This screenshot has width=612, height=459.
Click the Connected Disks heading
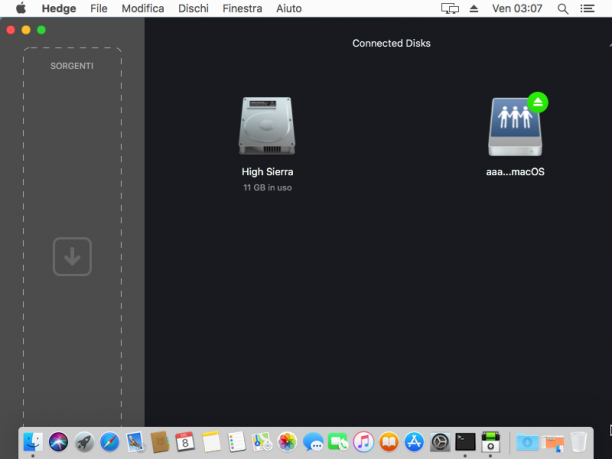391,43
